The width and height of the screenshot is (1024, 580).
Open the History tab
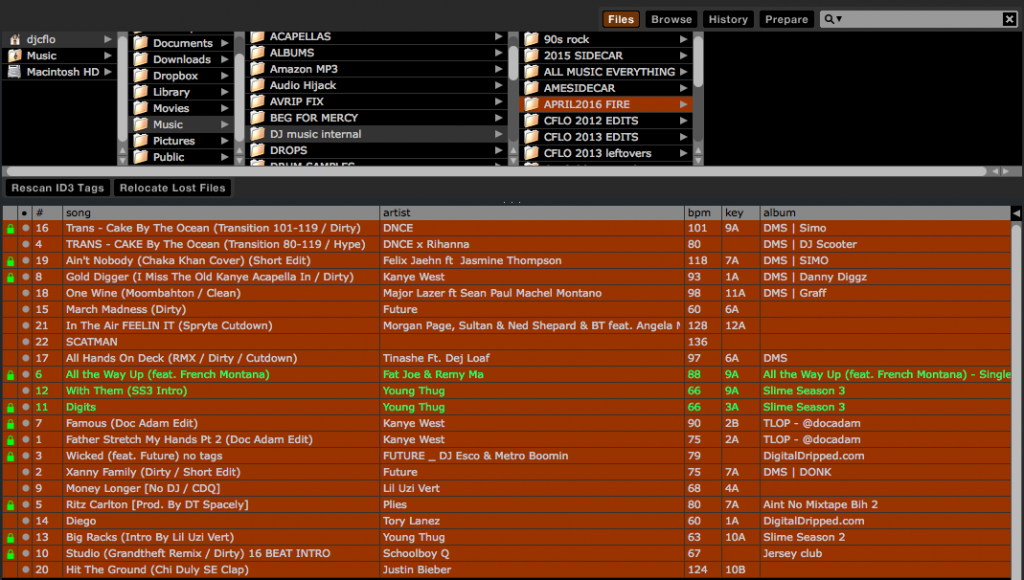pyautogui.click(x=728, y=20)
